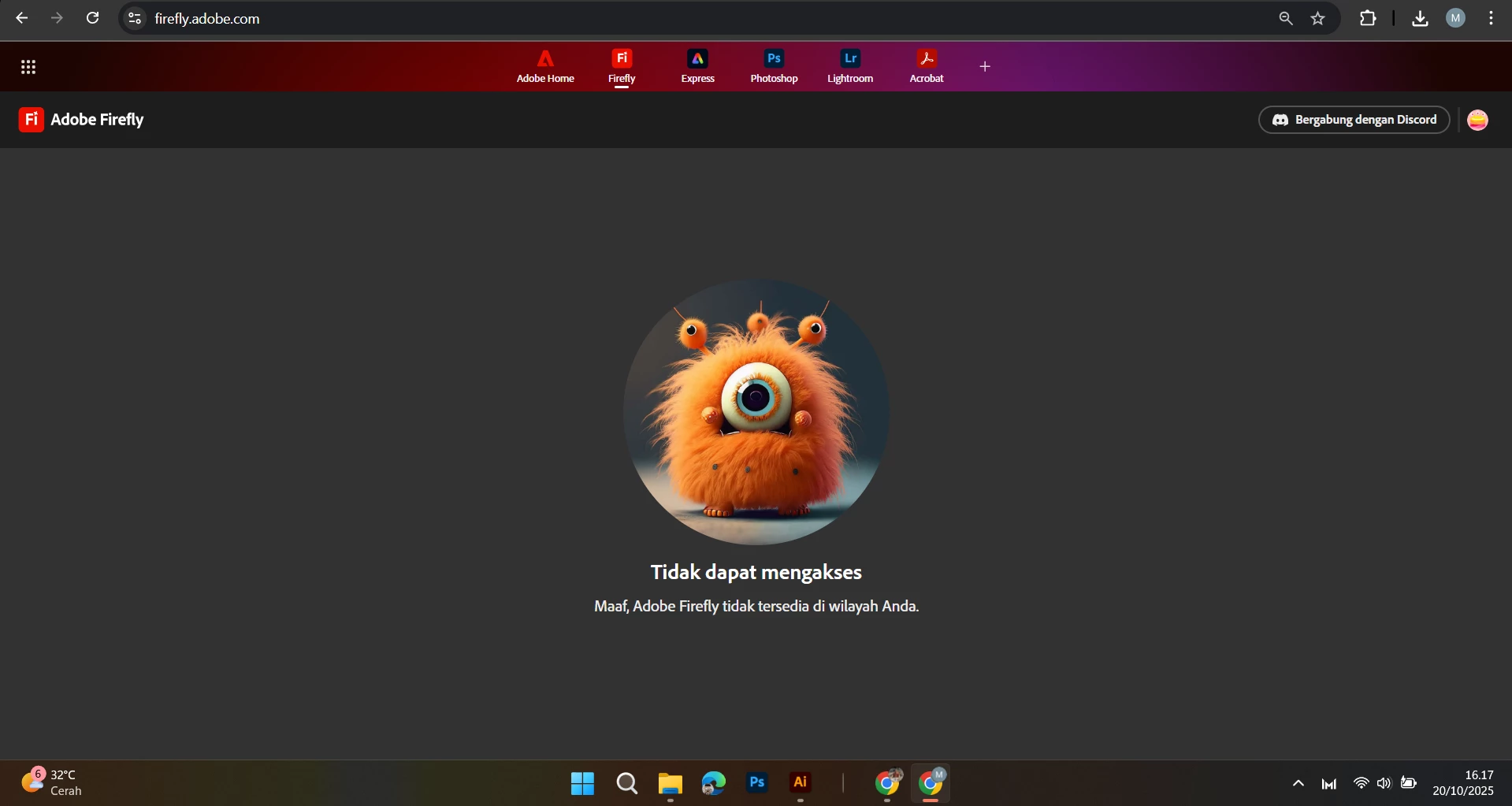1512x806 pixels.
Task: Open the Adobe account profile avatar
Action: [1478, 120]
